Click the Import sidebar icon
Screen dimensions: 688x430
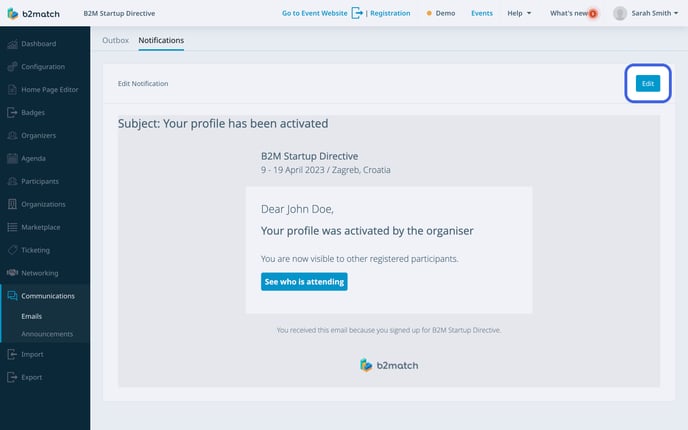12,354
